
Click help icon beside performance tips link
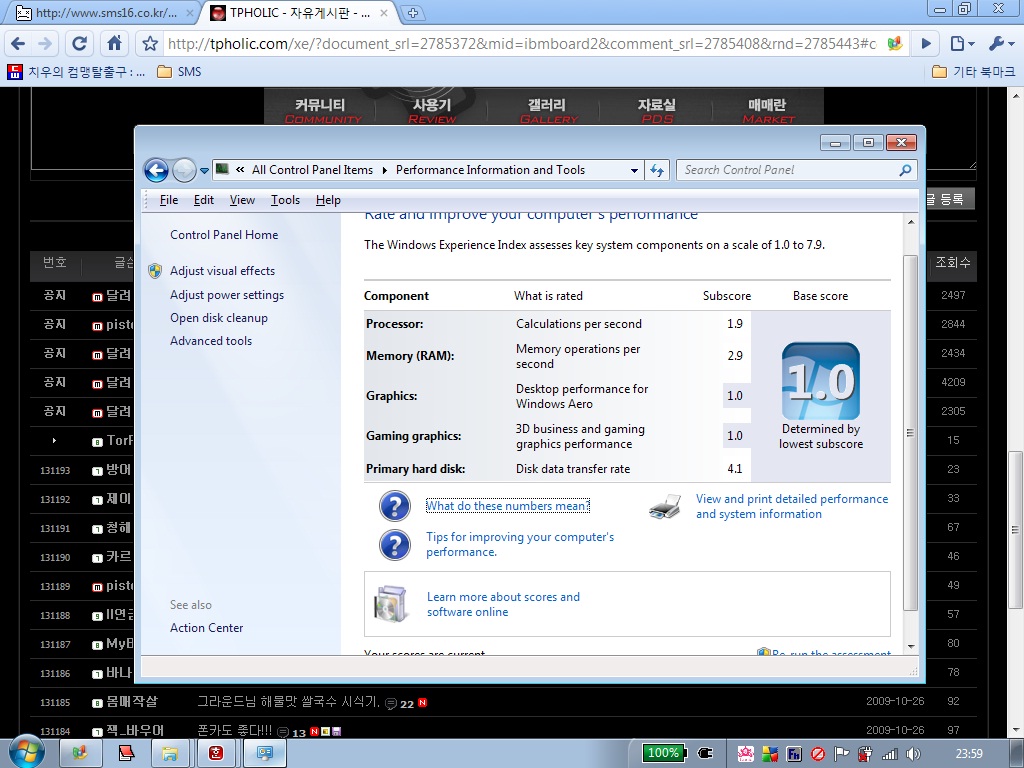coord(395,545)
